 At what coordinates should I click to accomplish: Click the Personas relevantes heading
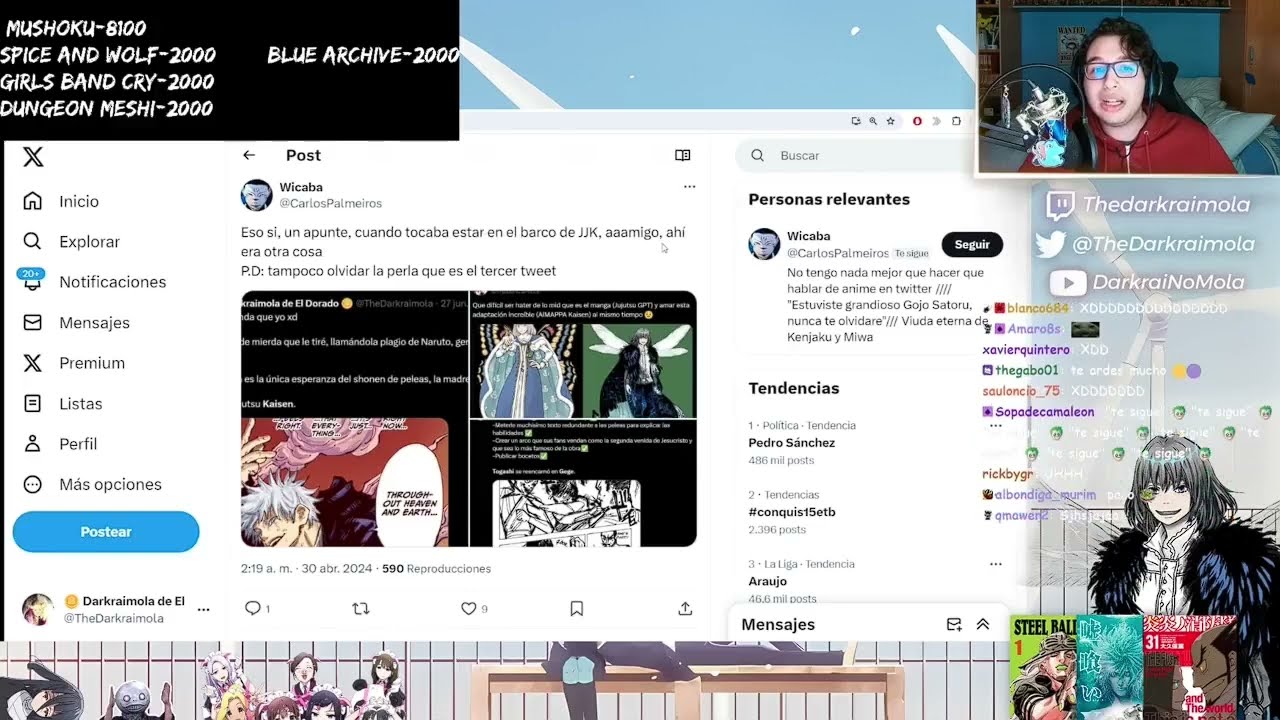pos(829,199)
